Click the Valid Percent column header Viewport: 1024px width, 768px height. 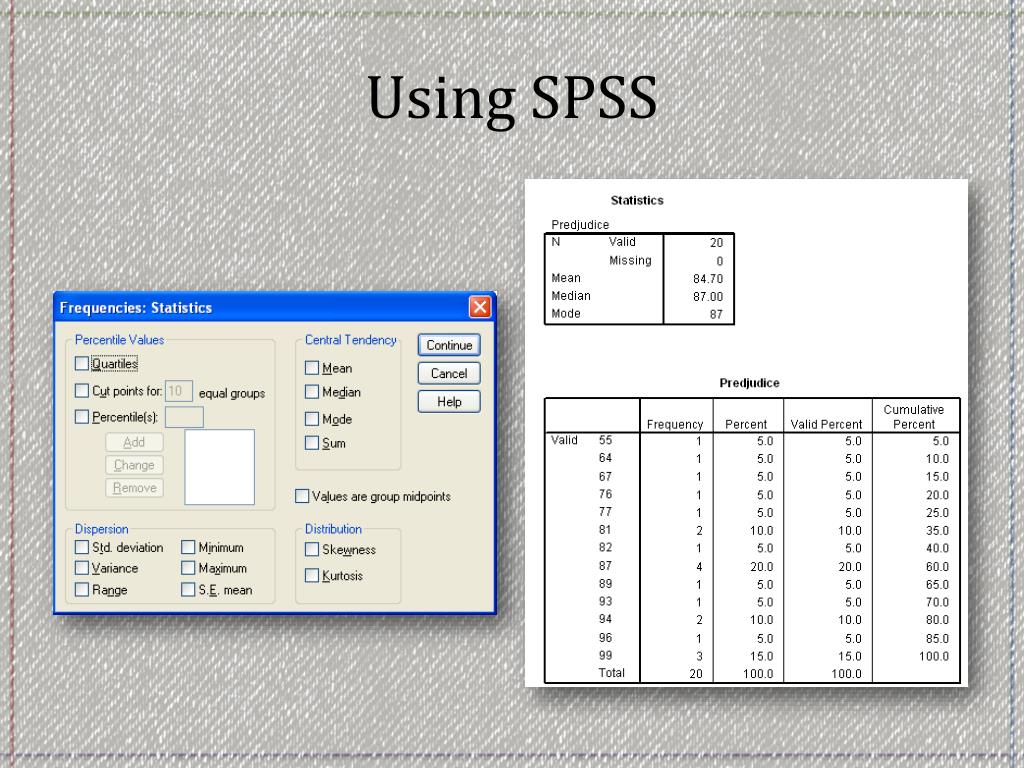[x=826, y=424]
